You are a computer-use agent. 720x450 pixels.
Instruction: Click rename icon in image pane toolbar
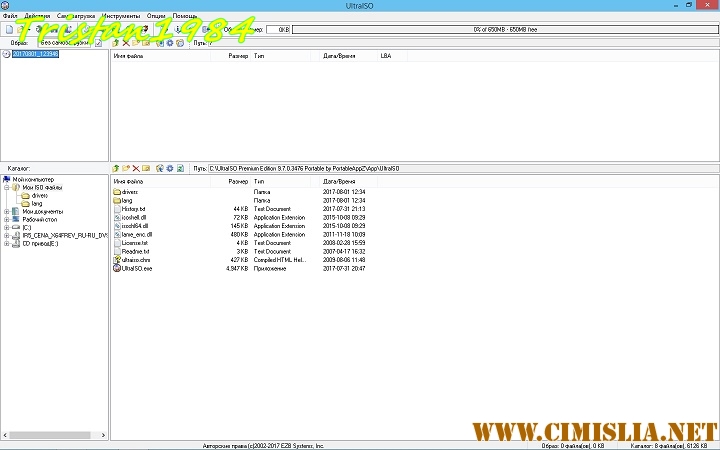[x=146, y=43]
